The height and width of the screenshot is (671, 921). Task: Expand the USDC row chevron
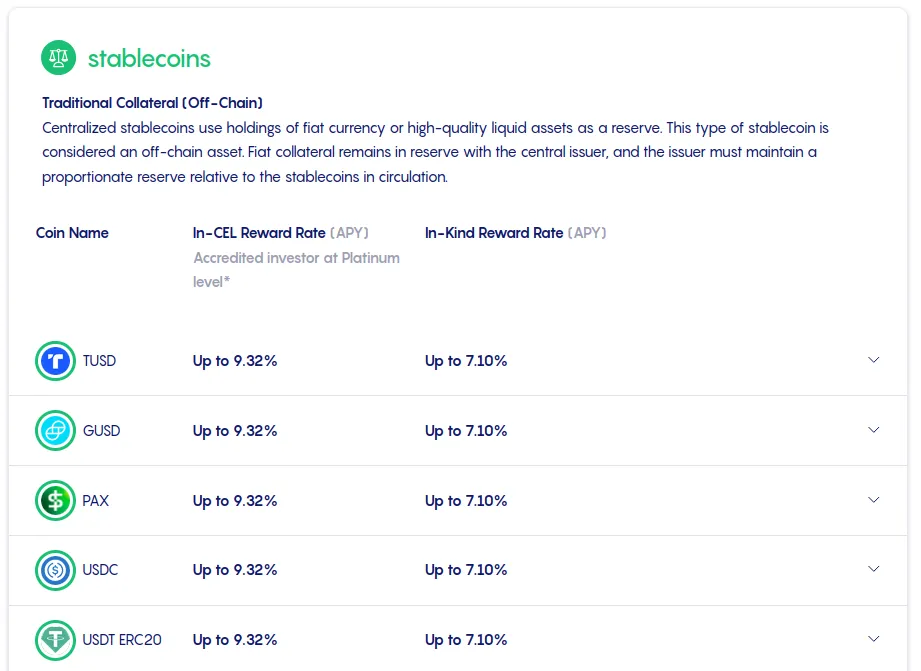873,569
